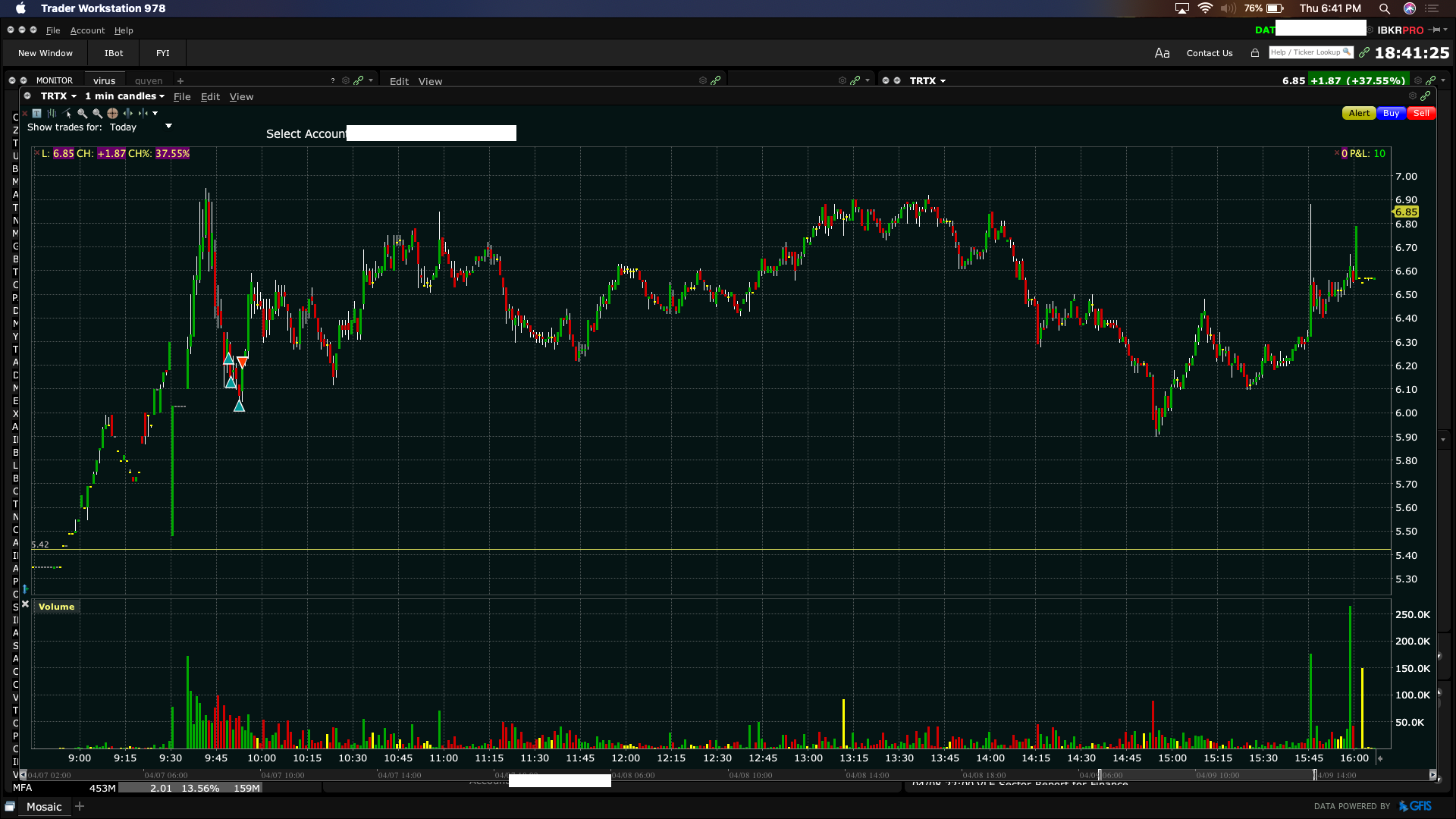
Task: Click the green chain link icon beside clock
Action: (1364, 52)
